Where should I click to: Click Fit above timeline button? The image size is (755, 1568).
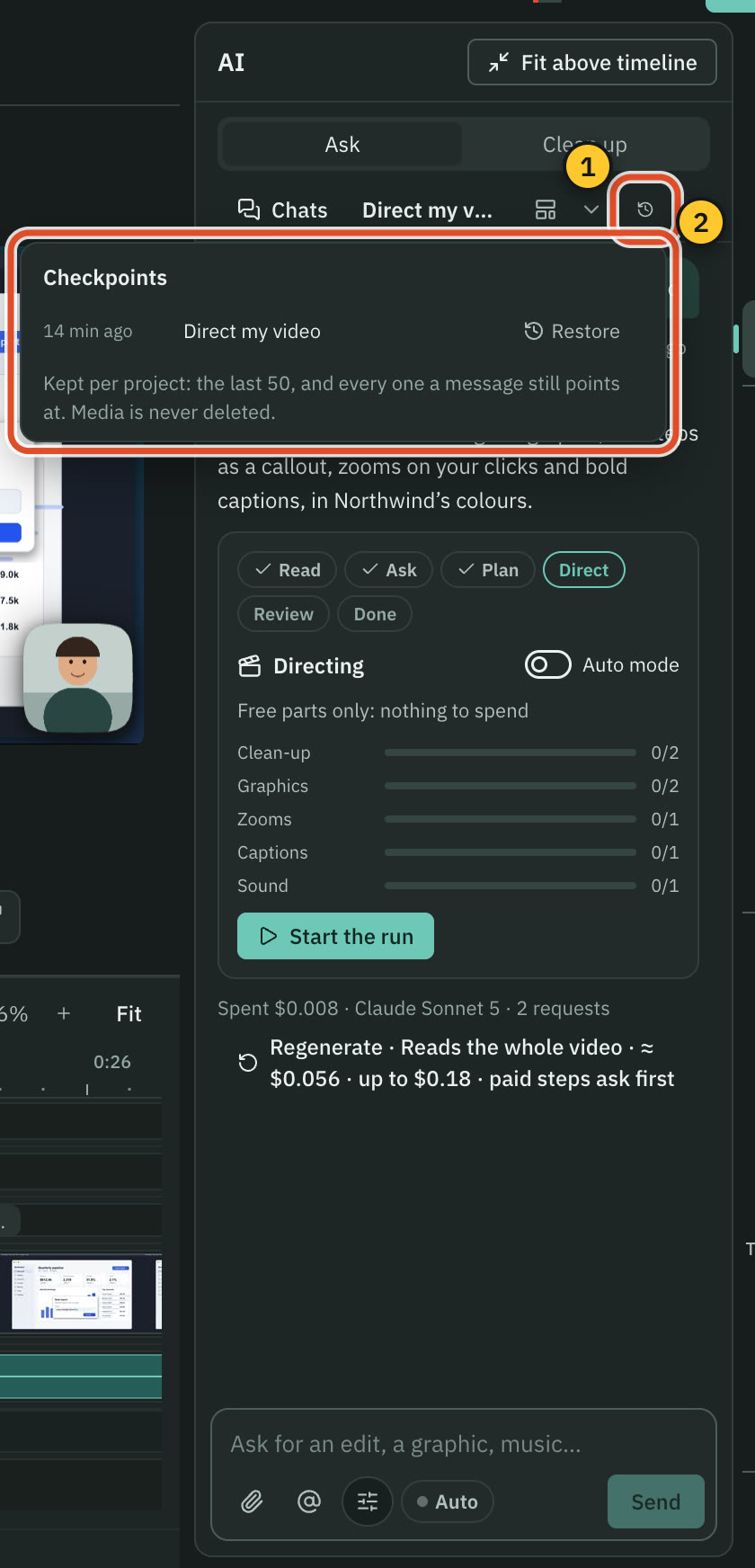(592, 62)
